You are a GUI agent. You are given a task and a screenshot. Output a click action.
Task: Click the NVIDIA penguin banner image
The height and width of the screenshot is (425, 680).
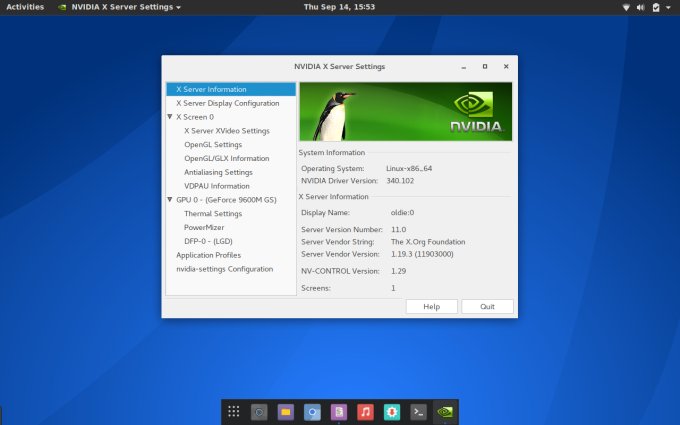point(405,111)
